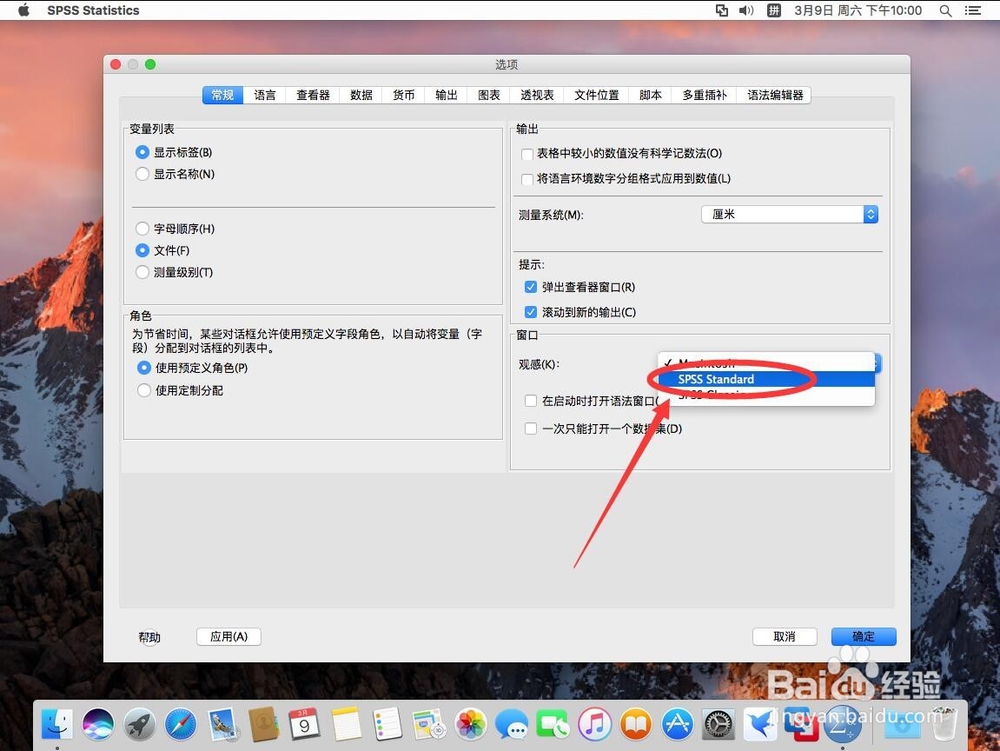Open Contacts book icon in dock
The image size is (1000, 751).
(263, 724)
